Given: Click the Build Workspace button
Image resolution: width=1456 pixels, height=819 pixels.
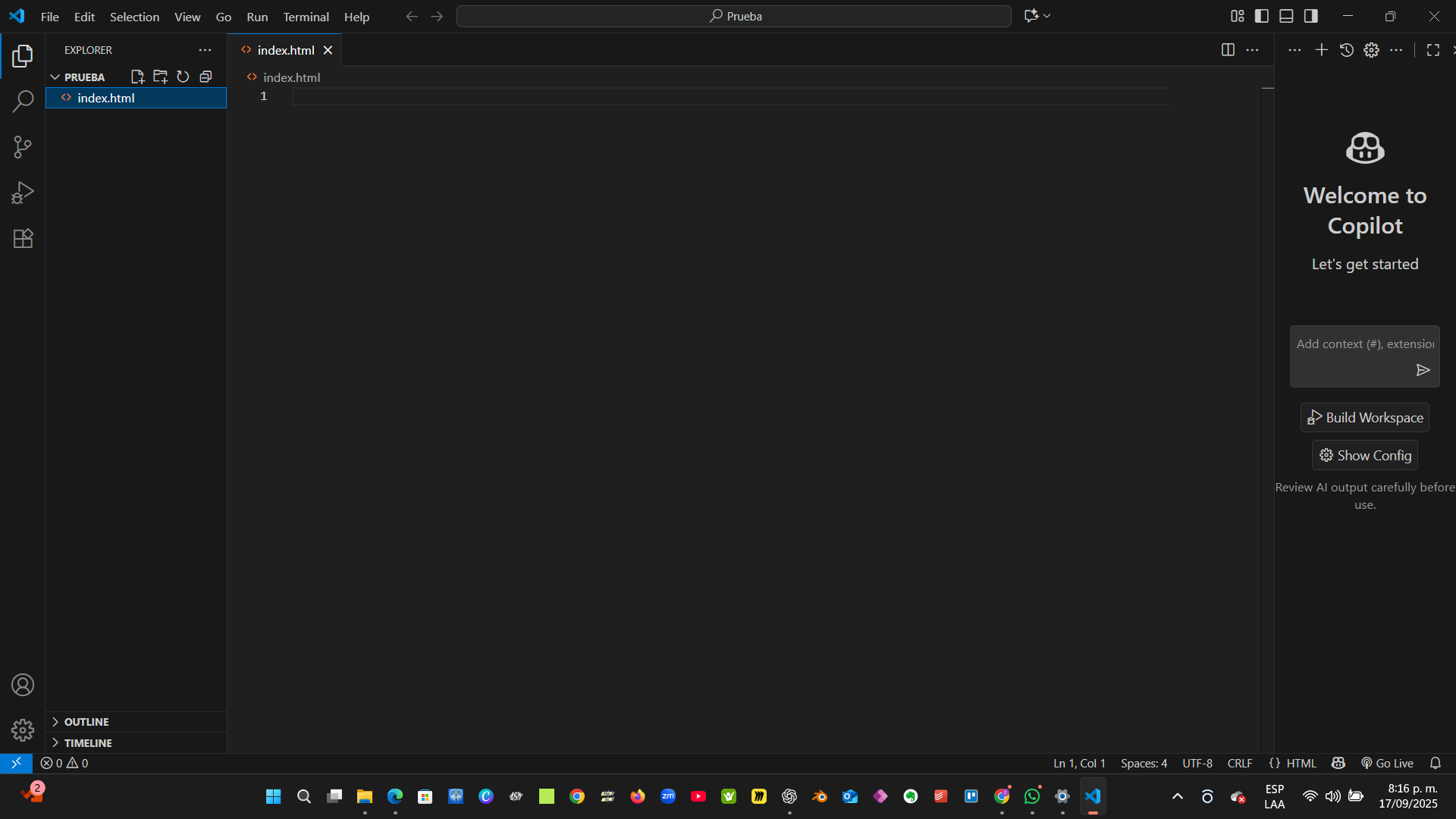Looking at the screenshot, I should [1364, 418].
